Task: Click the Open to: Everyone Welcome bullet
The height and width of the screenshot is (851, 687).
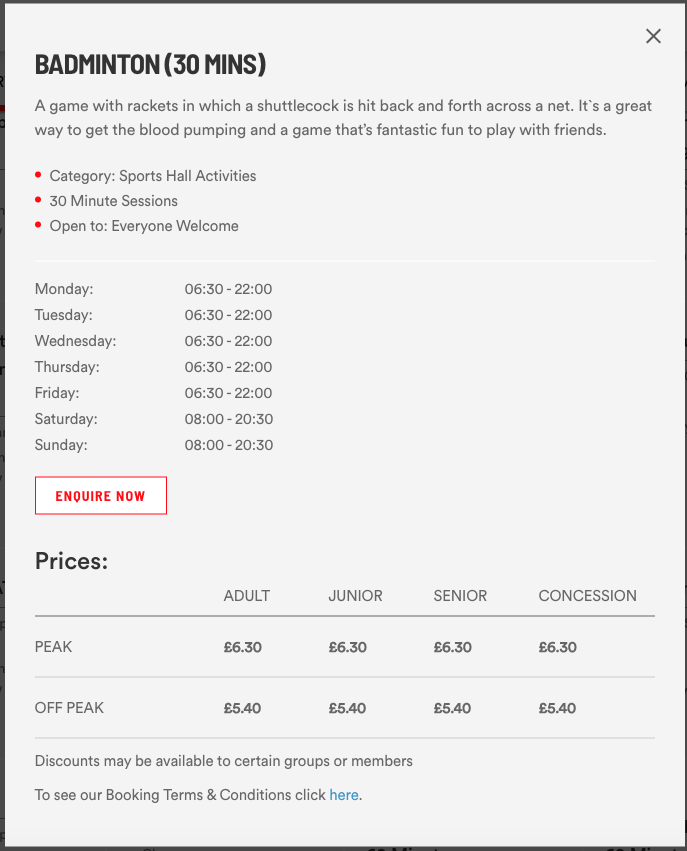Action: [144, 225]
